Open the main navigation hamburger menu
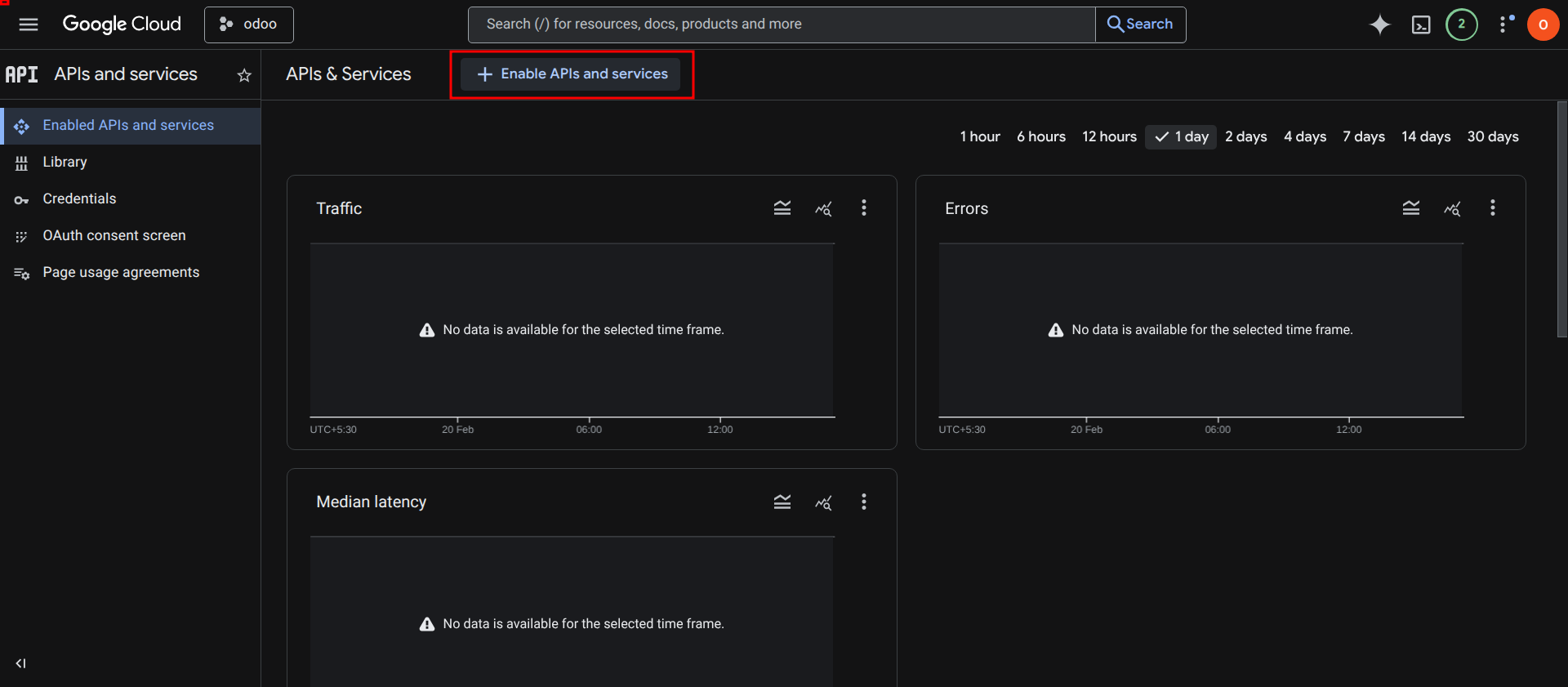This screenshot has width=1568, height=687. coord(29,25)
